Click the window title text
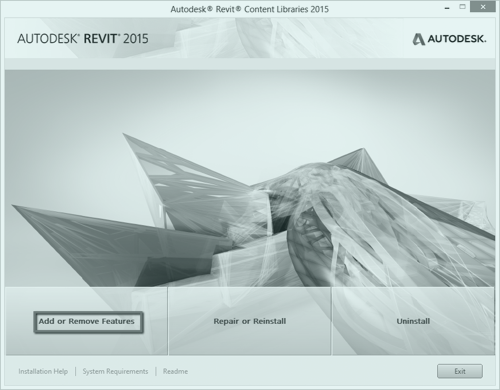The width and height of the screenshot is (500, 390). 250,9
